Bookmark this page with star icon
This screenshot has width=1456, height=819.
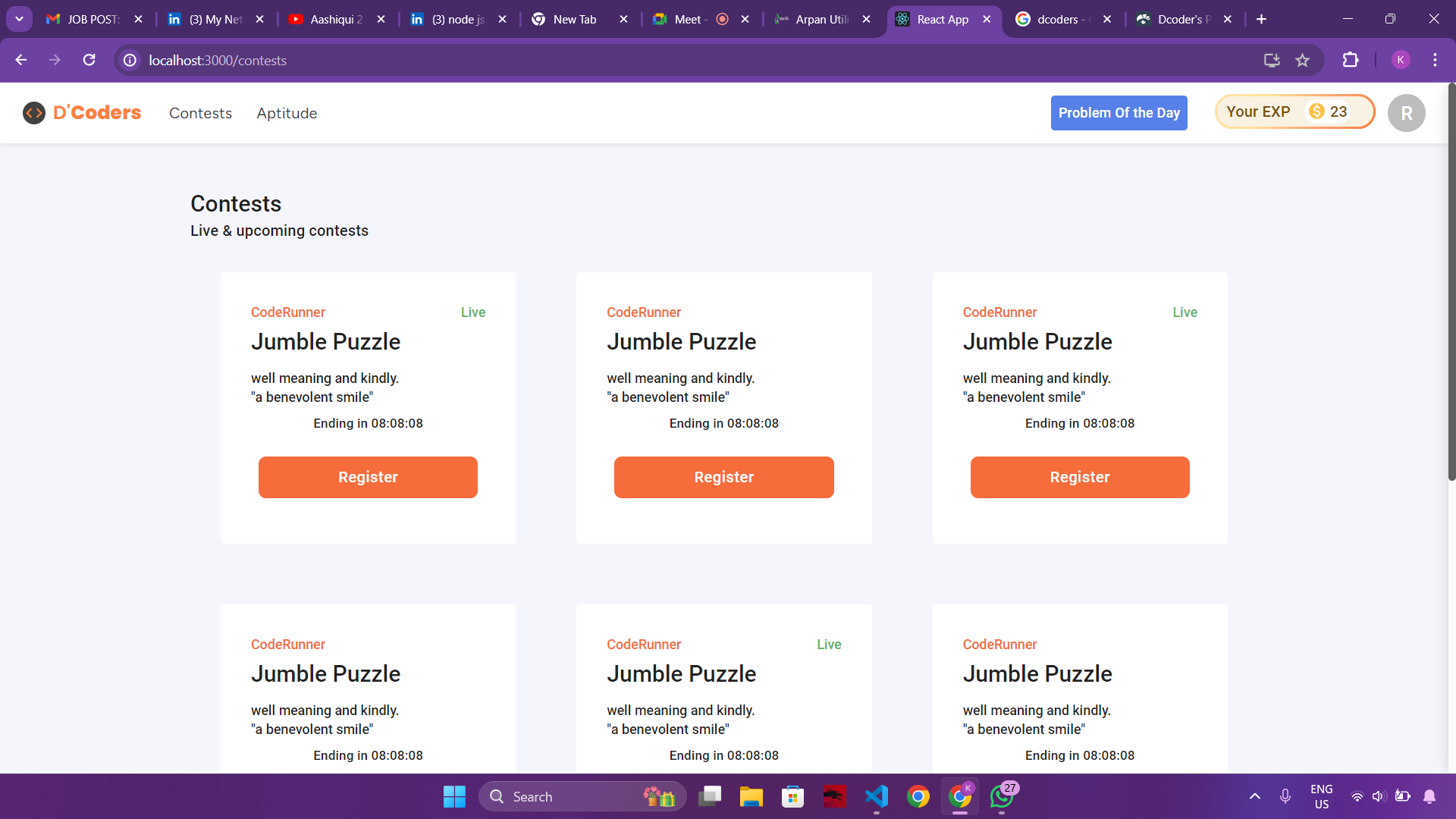coord(1302,61)
